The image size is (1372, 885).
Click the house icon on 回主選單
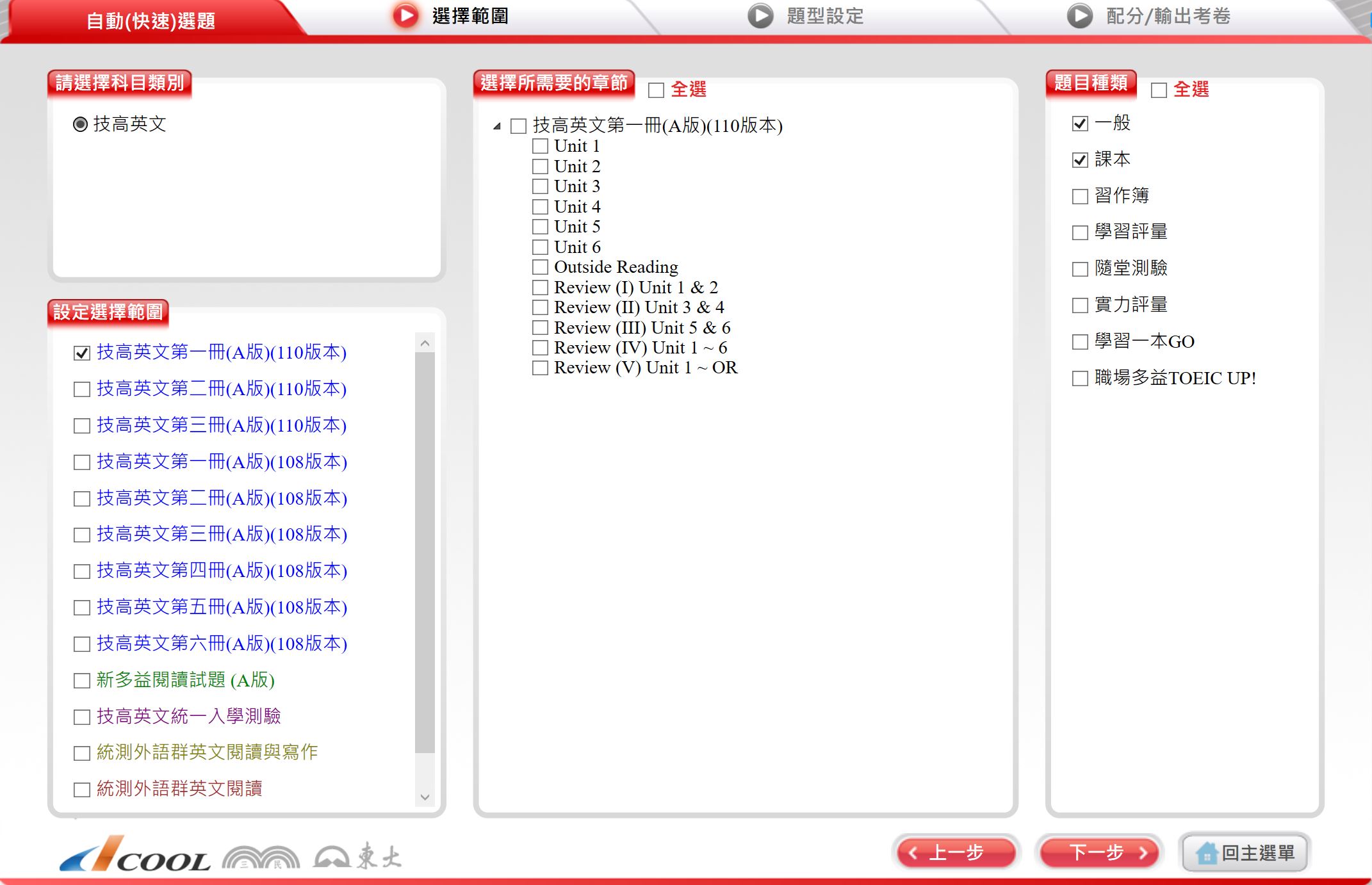coord(1206,853)
